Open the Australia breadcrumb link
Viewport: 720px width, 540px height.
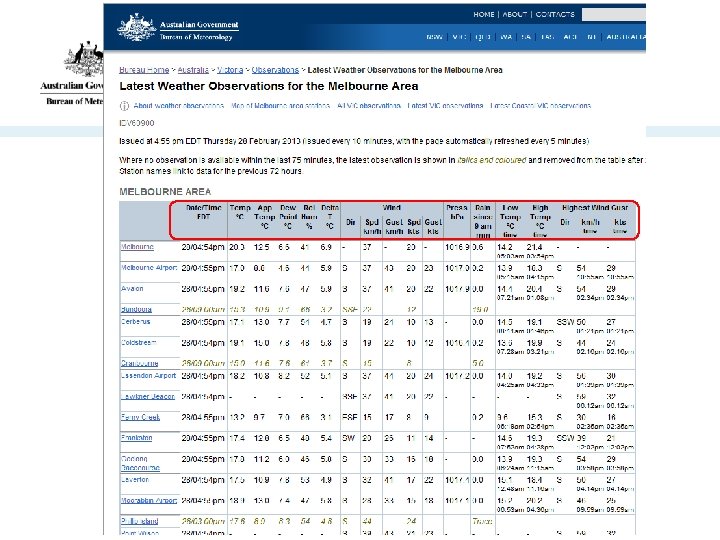(193, 70)
